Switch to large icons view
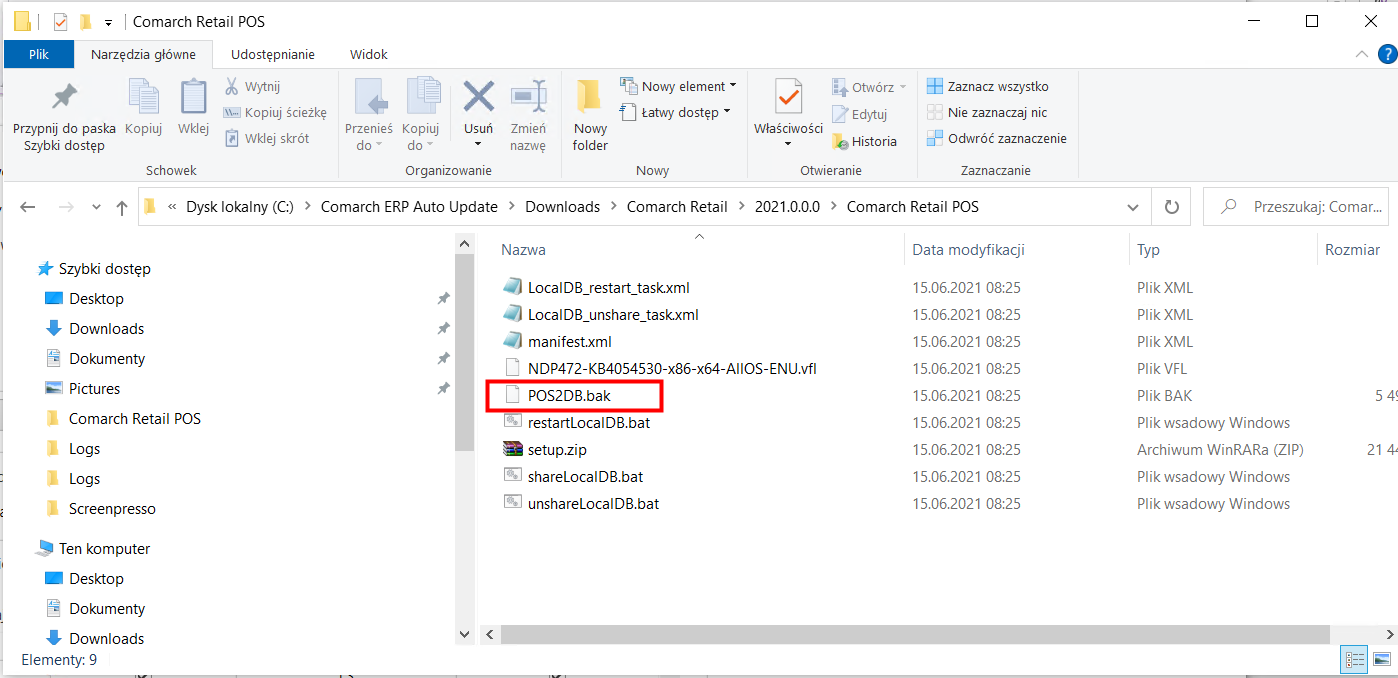The image size is (1398, 678). coord(1381,660)
